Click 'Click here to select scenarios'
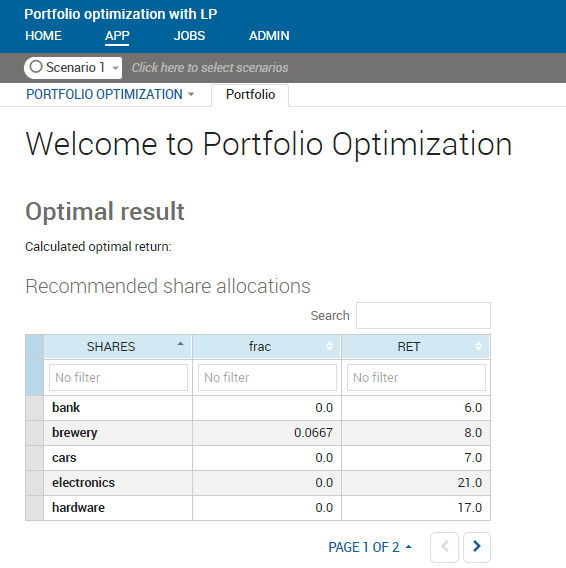 coord(210,68)
